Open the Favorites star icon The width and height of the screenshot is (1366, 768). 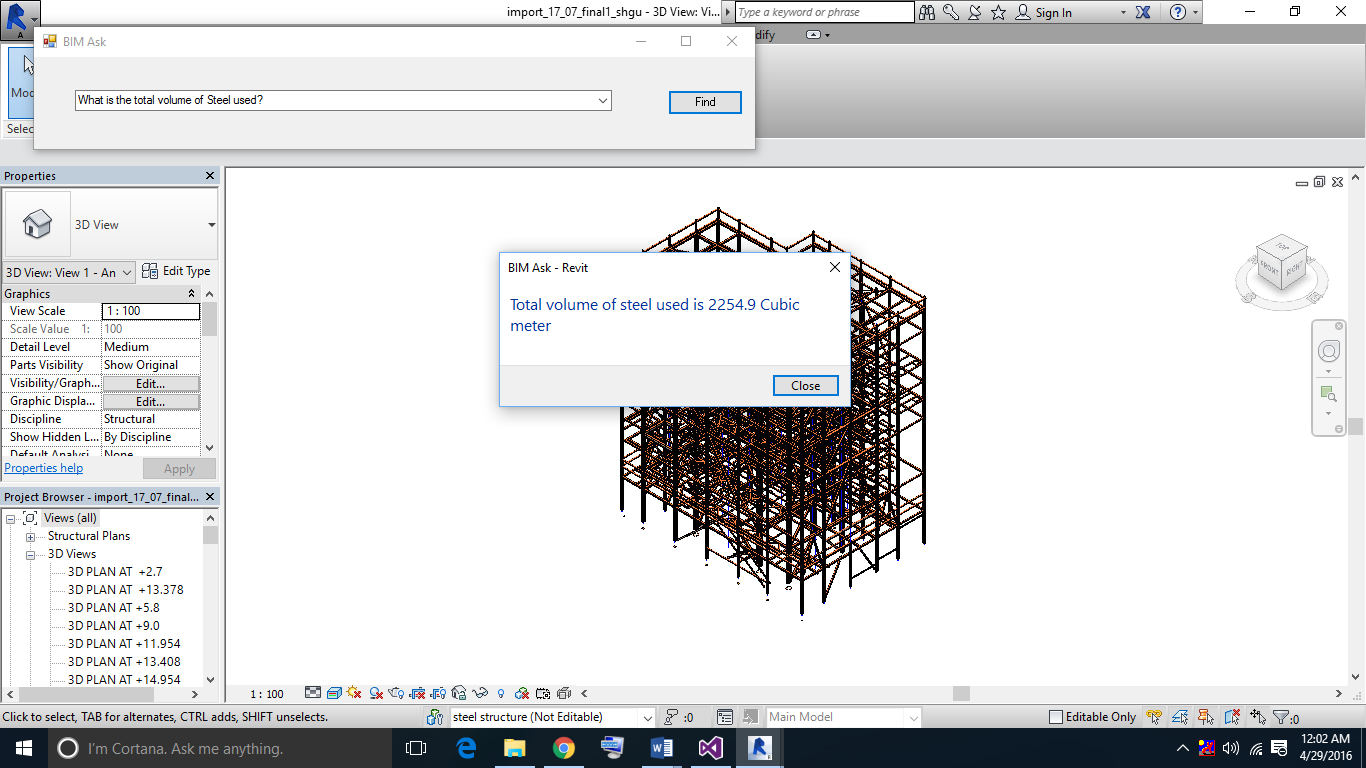pyautogui.click(x=998, y=12)
